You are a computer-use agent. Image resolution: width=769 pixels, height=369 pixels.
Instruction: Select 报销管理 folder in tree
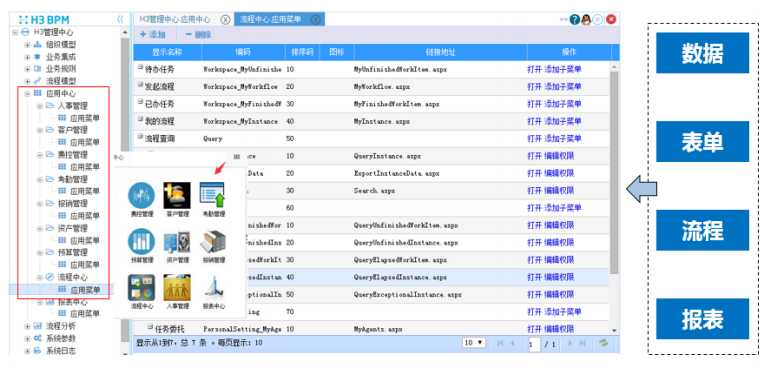[73, 204]
